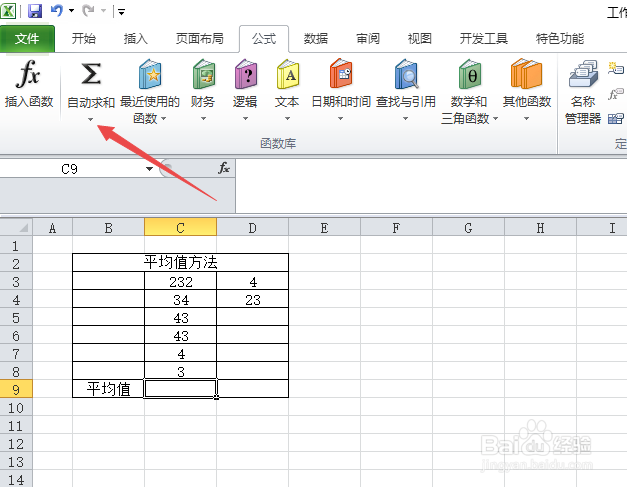
Task: Click the Save icon in quick access toolbar
Action: (x=35, y=11)
